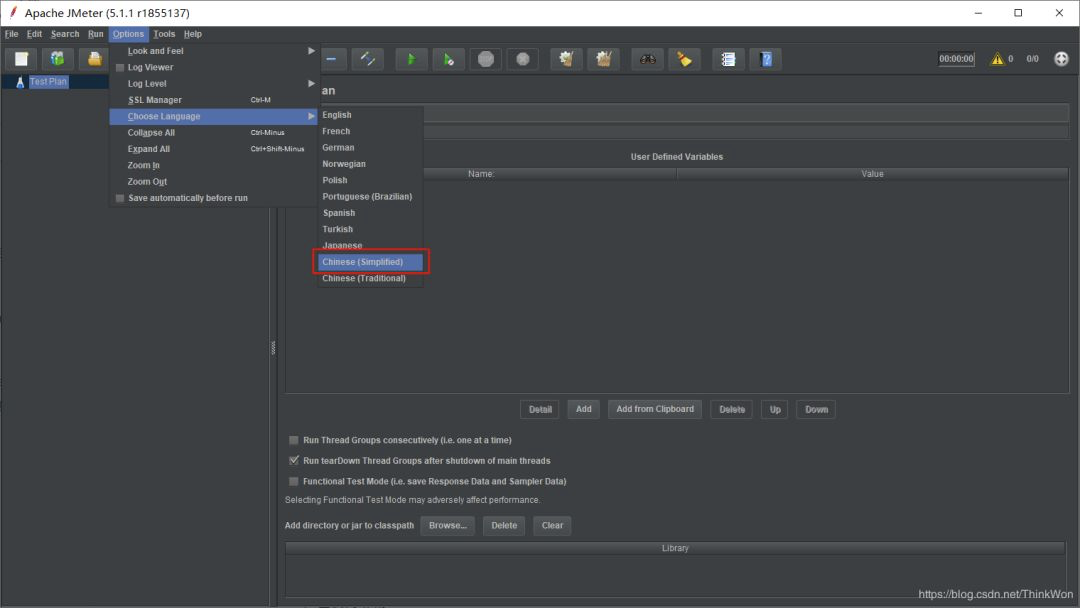This screenshot has width=1080, height=608.
Task: Select English language option
Action: pyautogui.click(x=371, y=115)
